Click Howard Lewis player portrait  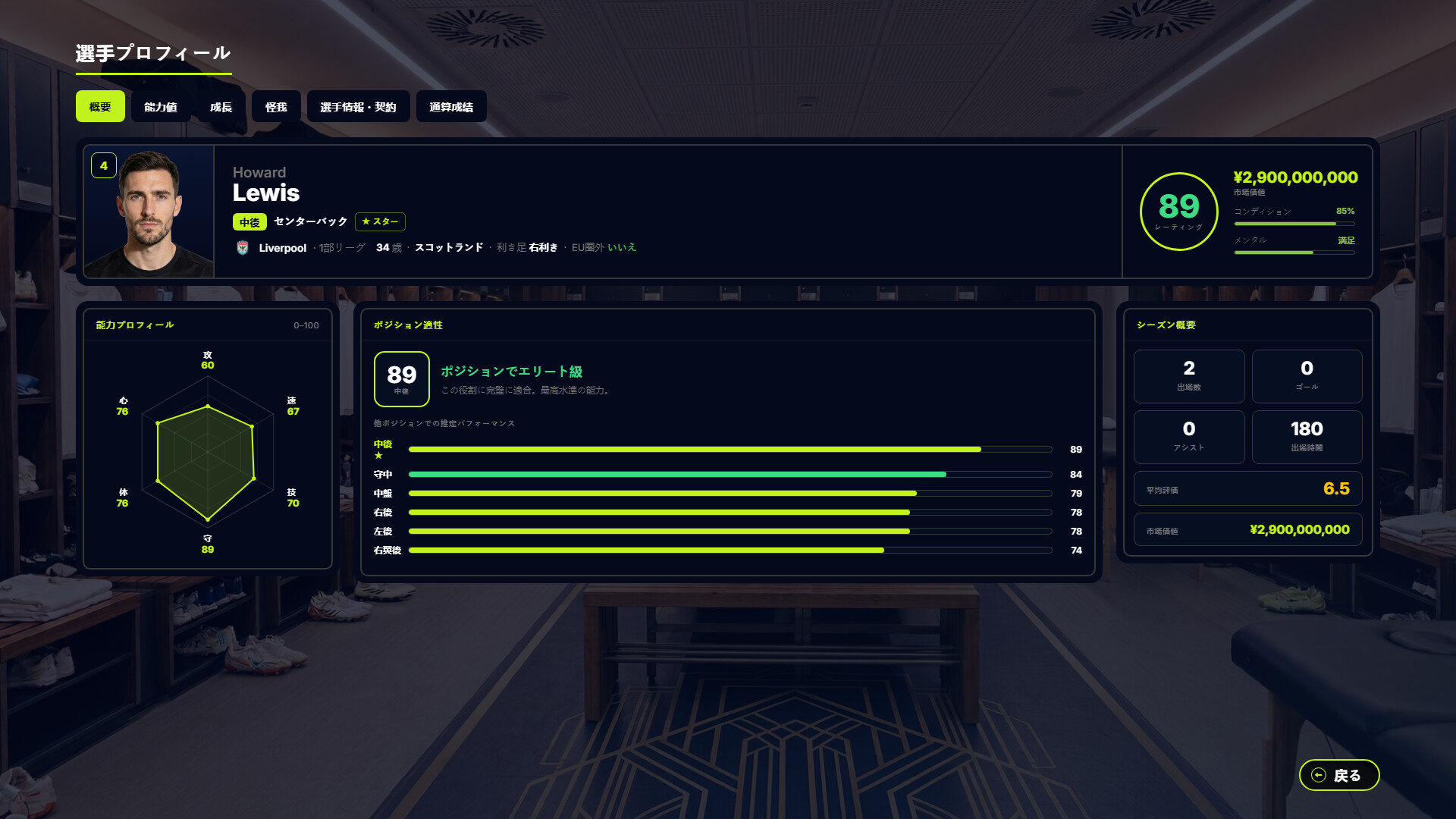[149, 212]
